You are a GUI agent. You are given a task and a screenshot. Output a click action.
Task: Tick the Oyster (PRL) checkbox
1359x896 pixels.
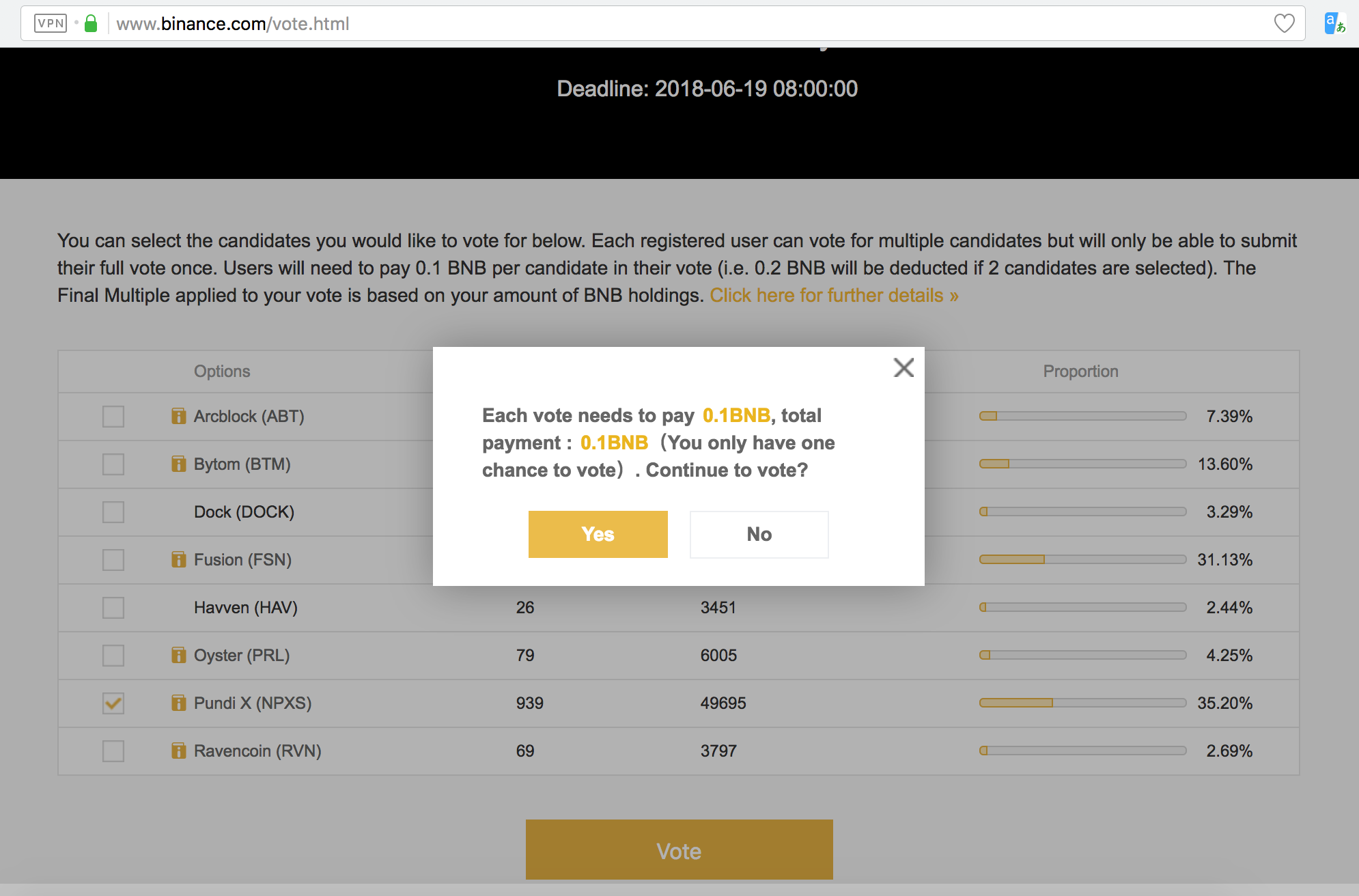click(113, 656)
